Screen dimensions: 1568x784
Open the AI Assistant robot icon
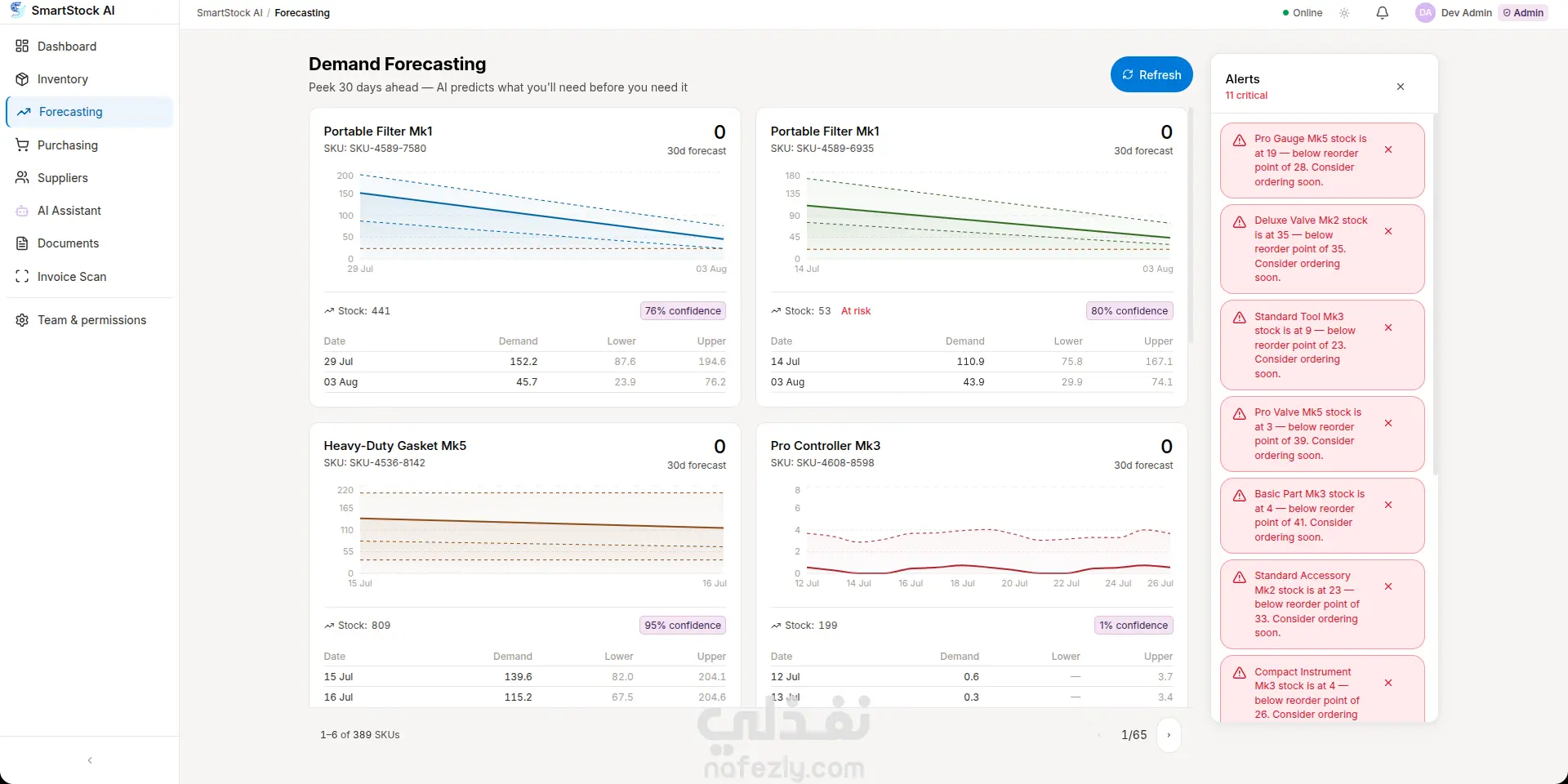(x=22, y=211)
